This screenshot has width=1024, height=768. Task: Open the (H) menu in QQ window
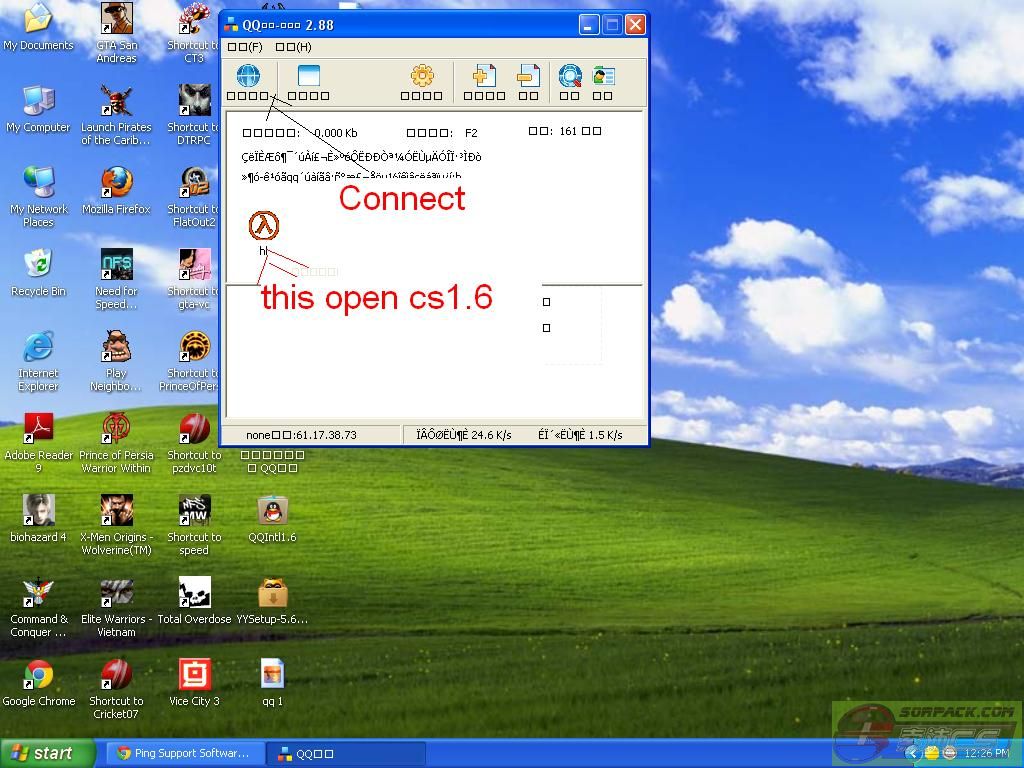point(294,47)
